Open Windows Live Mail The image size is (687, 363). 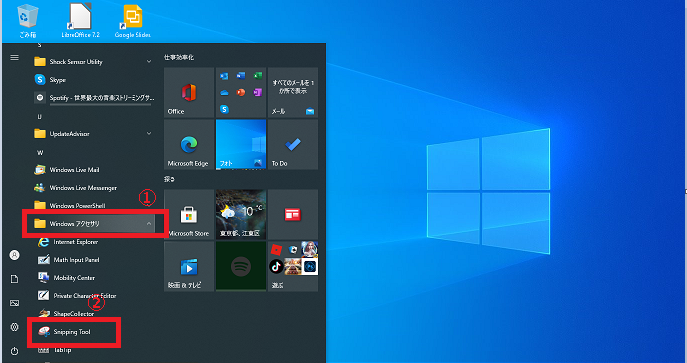tap(93, 169)
